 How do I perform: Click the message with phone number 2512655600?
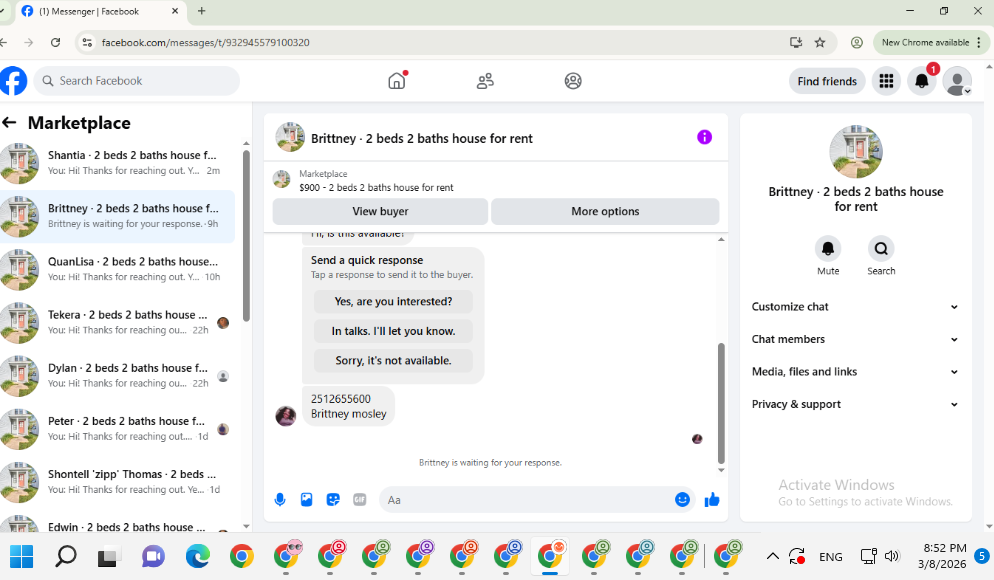(349, 406)
